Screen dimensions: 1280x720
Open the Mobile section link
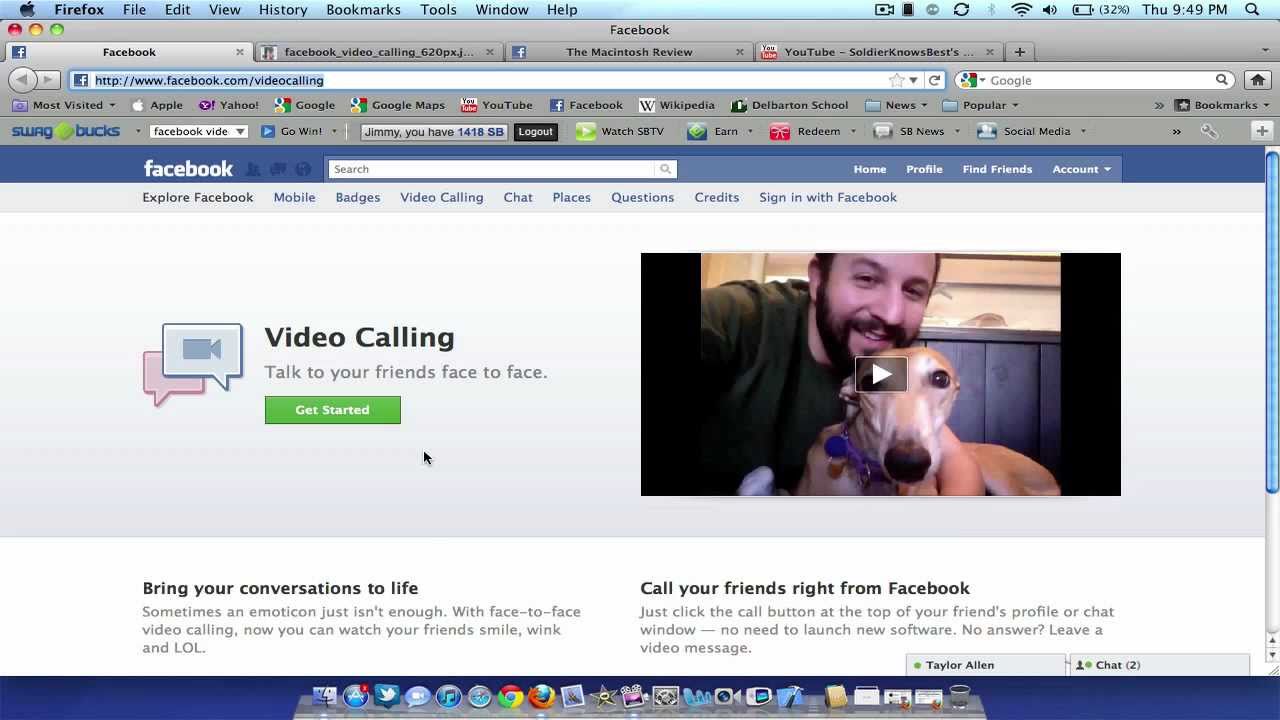(294, 197)
